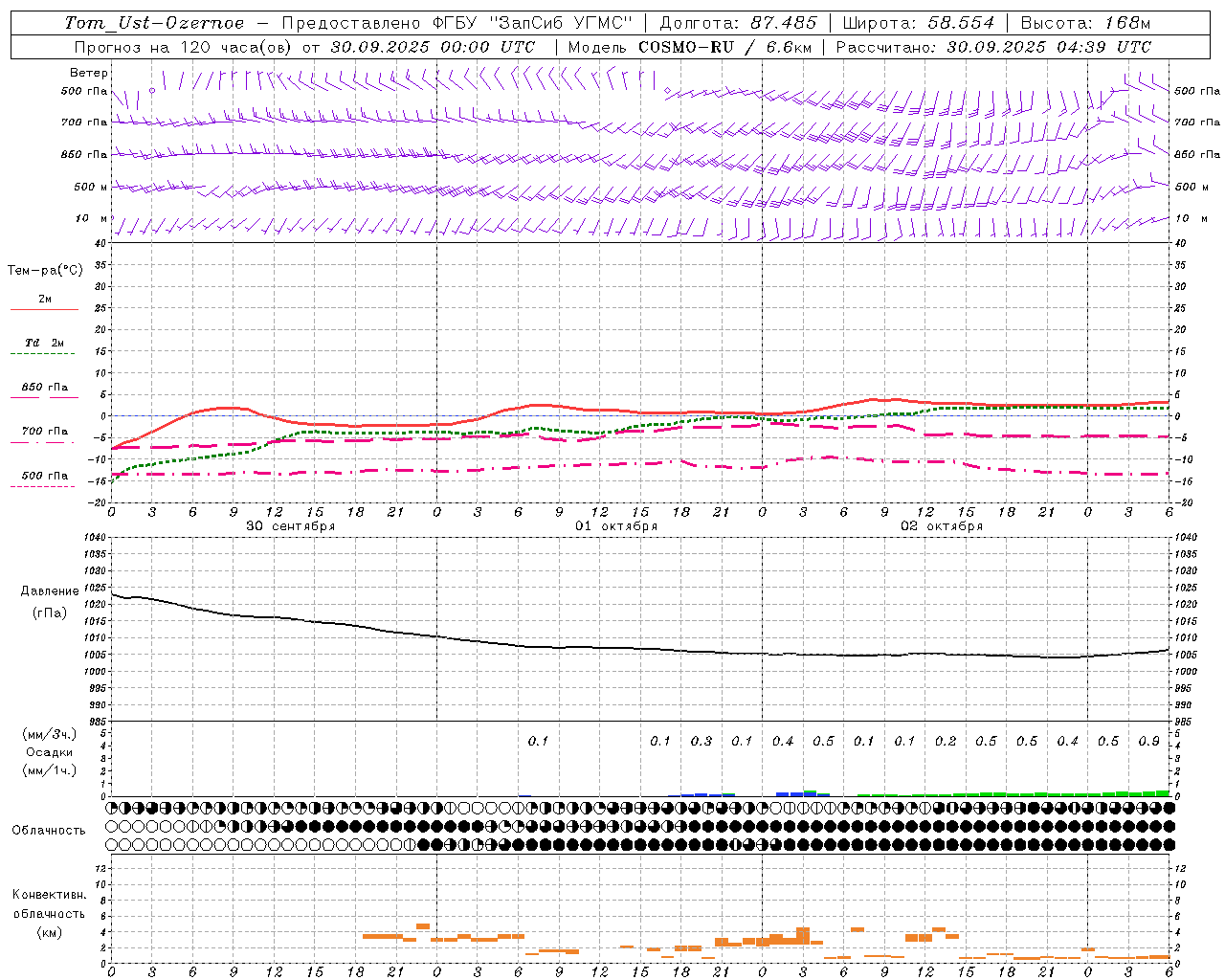Click the date label '02 октября'

pyautogui.click(x=942, y=526)
